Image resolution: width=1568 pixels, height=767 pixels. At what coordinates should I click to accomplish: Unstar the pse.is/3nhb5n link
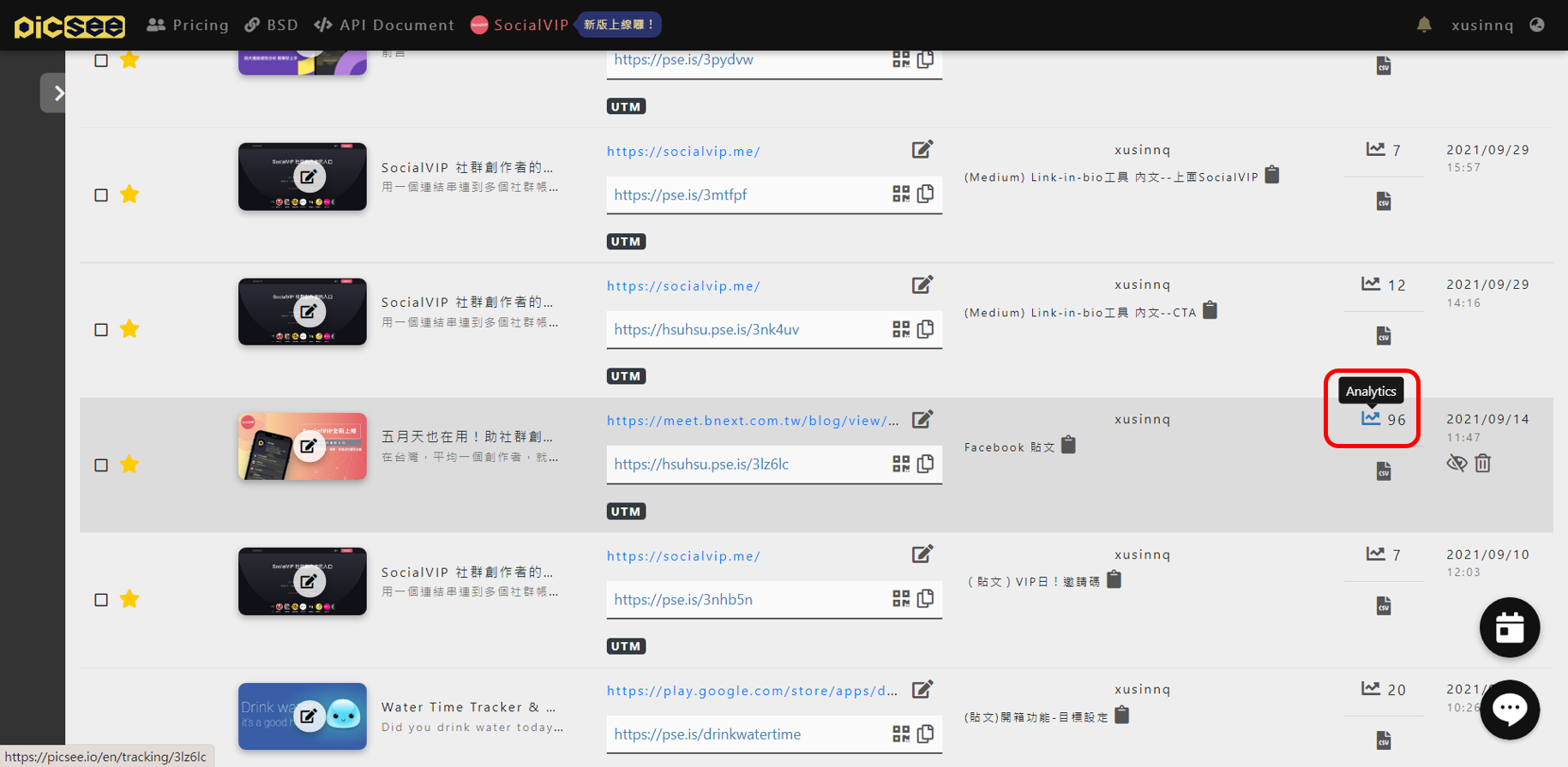click(x=129, y=599)
